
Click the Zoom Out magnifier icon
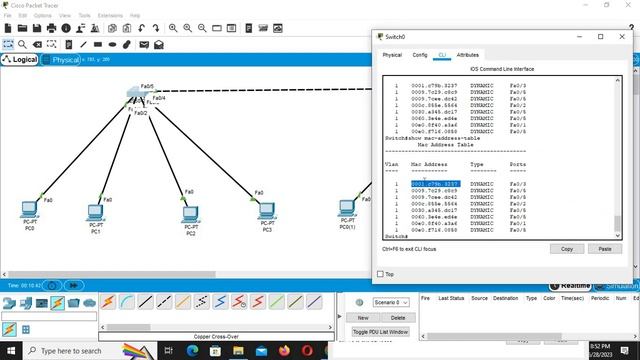click(x=202, y=28)
